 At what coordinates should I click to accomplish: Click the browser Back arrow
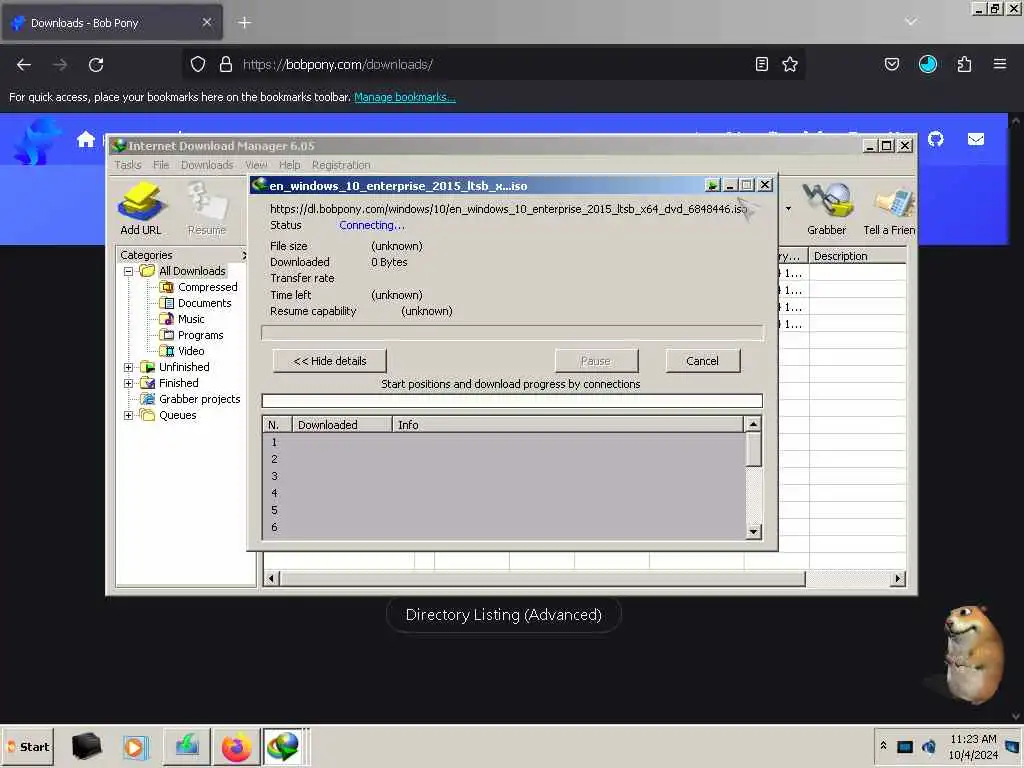[24, 65]
